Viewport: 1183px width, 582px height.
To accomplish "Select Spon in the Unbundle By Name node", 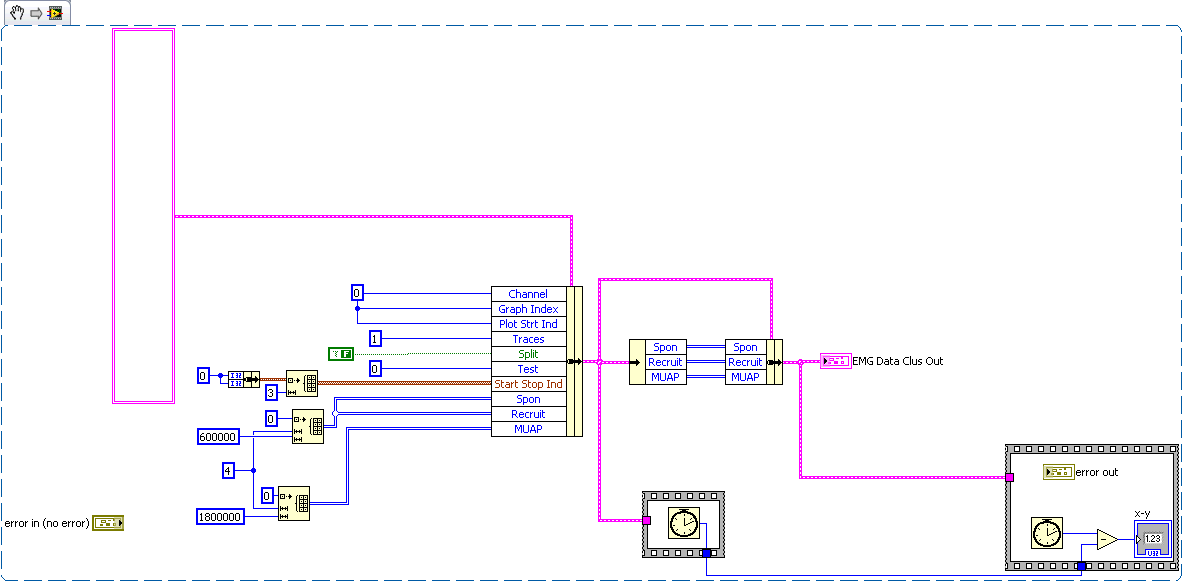I will [x=665, y=347].
